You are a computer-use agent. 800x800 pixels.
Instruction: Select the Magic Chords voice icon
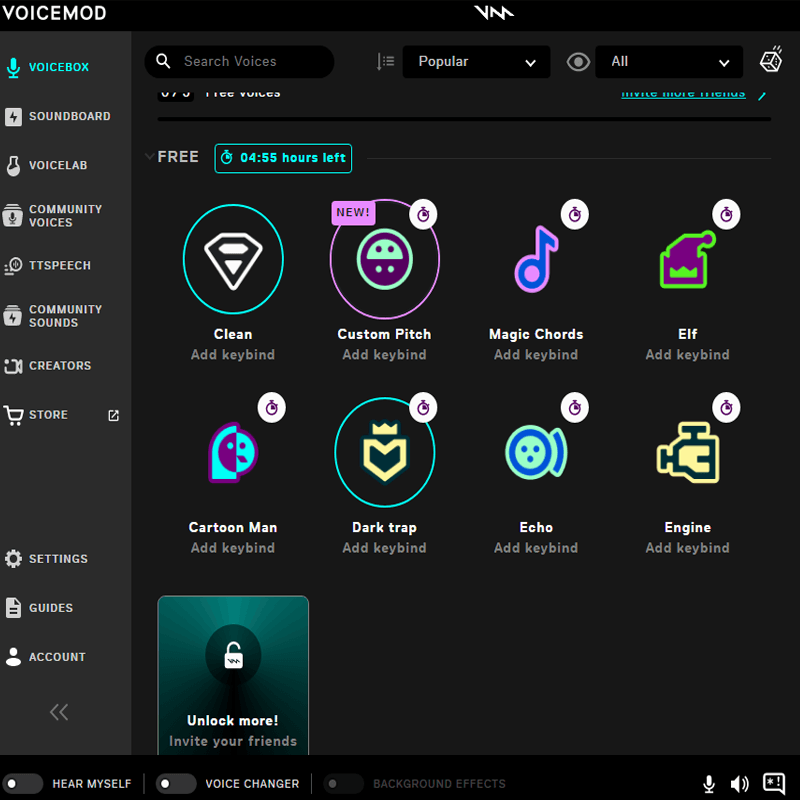[x=536, y=259]
